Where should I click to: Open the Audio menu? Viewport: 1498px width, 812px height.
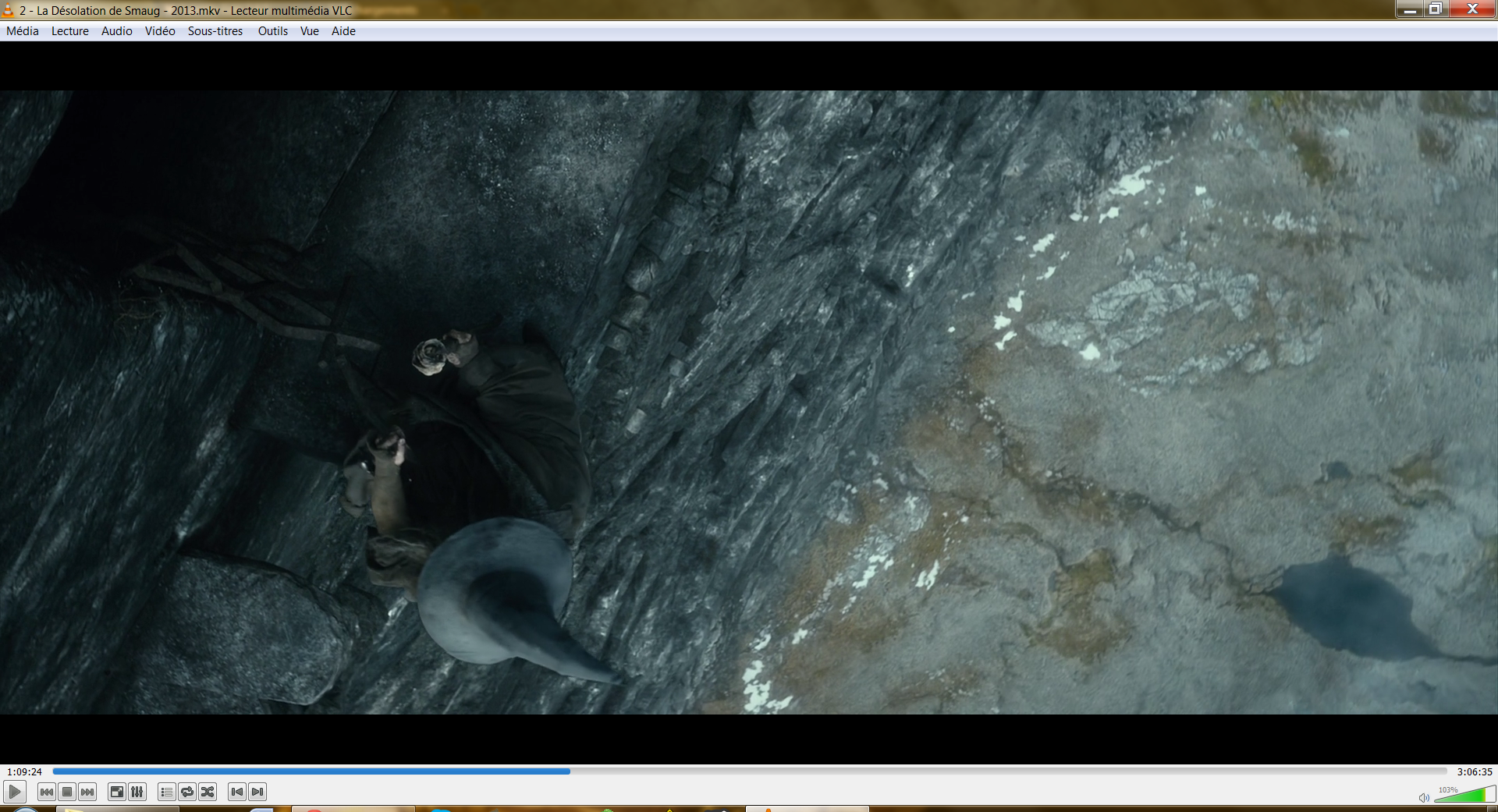pyautogui.click(x=117, y=31)
